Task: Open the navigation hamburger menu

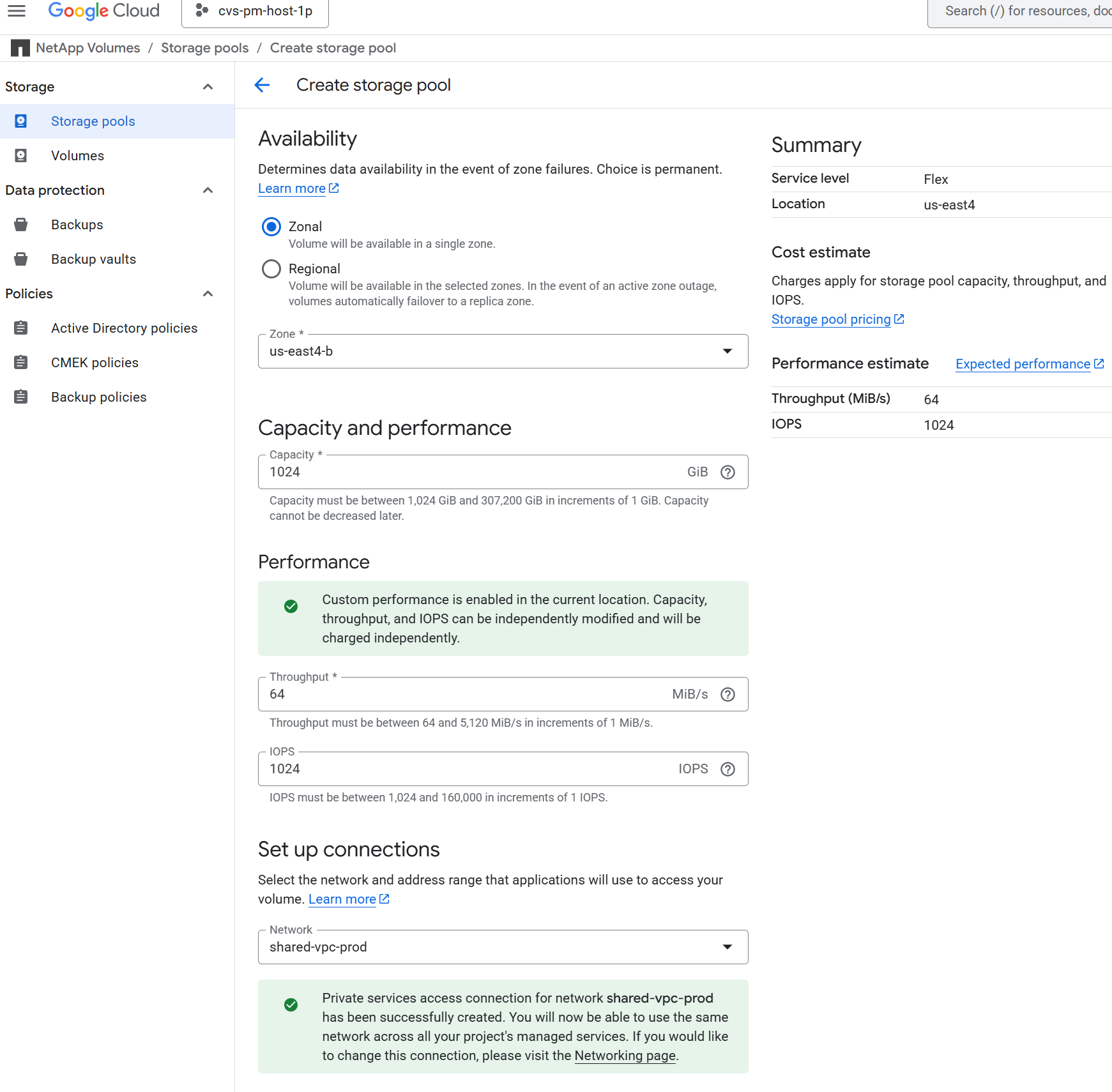Action: tap(17, 11)
